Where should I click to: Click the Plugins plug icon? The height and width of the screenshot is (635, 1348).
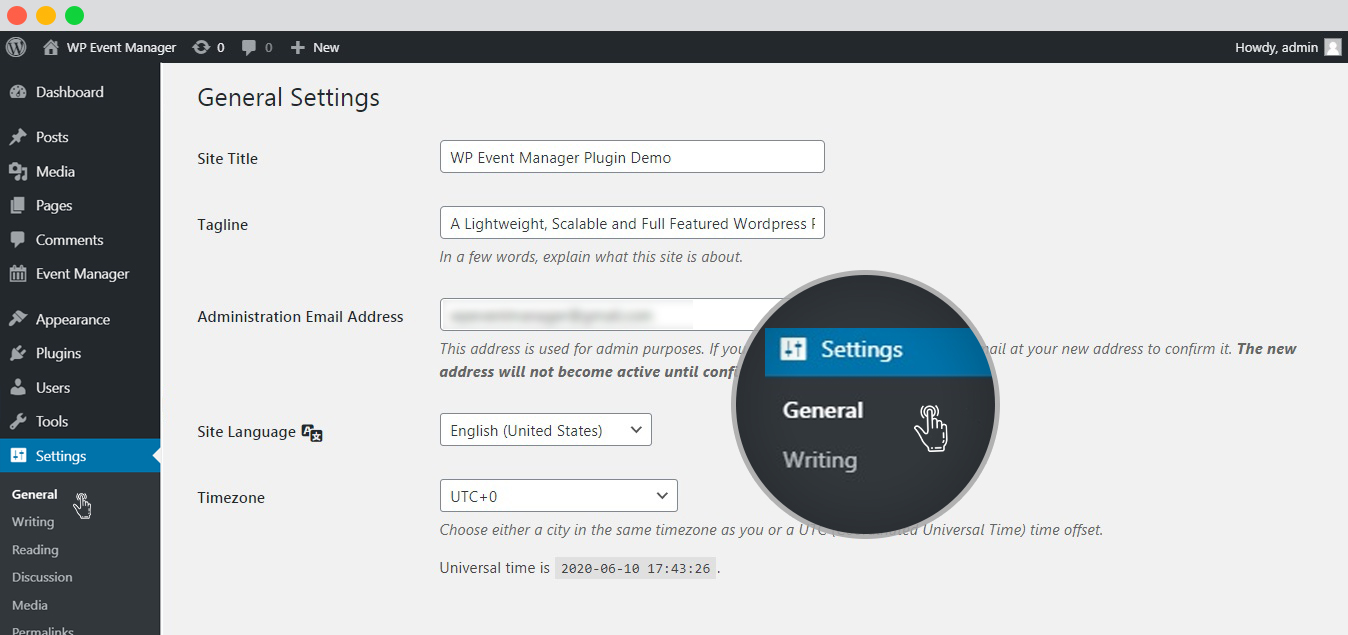click(17, 354)
